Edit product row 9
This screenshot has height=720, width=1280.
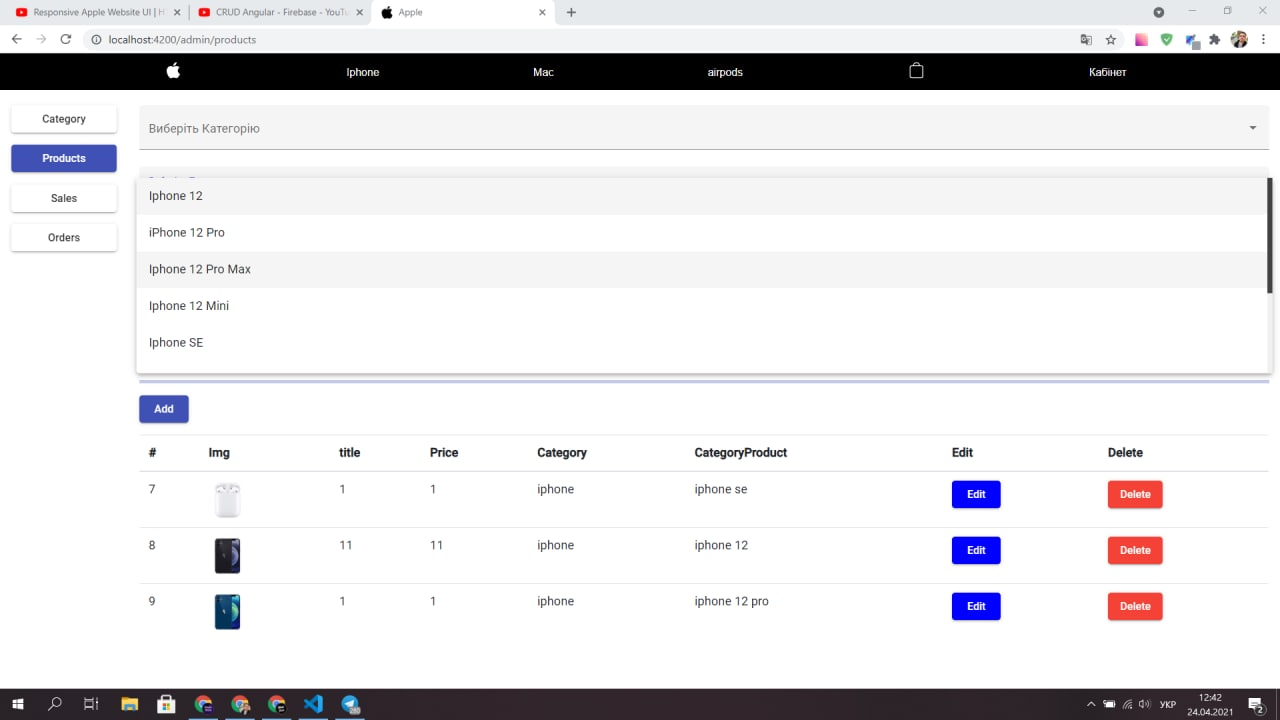coord(976,606)
